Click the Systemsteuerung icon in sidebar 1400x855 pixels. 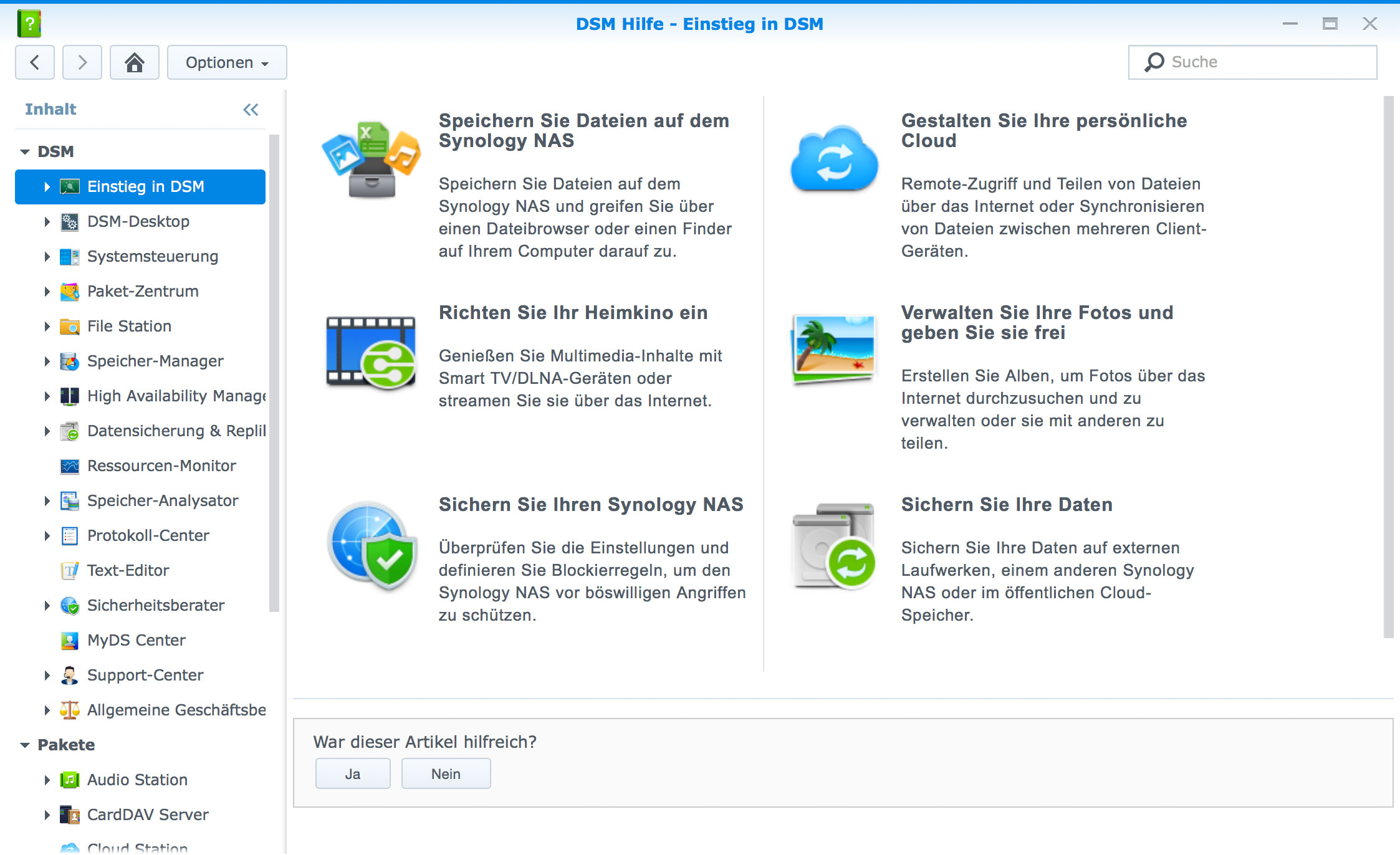(70, 256)
